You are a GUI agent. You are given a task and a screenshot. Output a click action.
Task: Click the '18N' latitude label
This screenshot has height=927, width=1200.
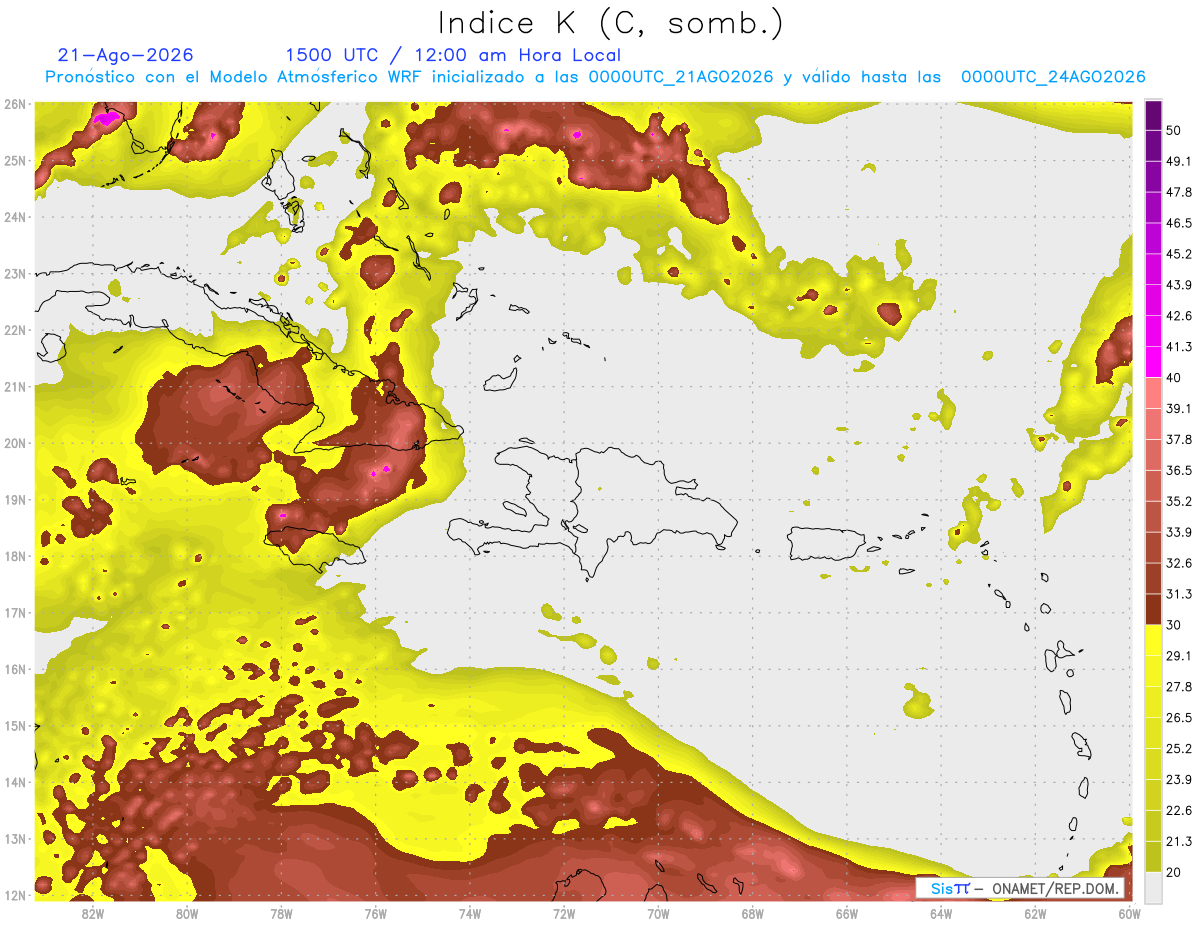coord(14,557)
